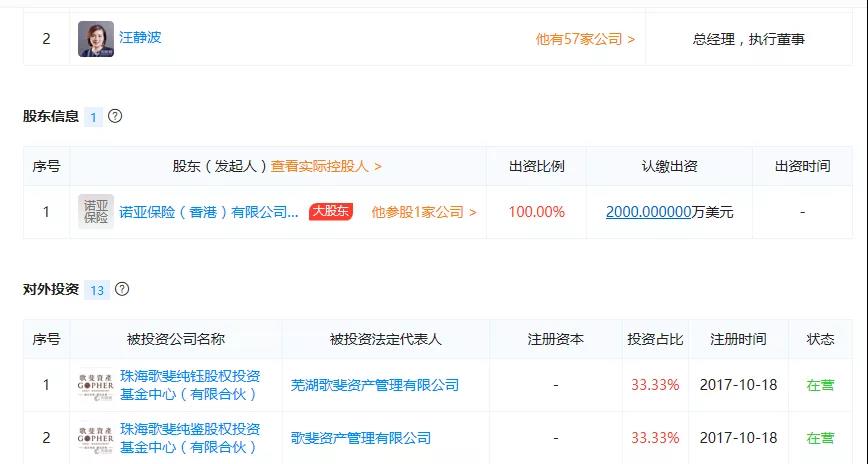Viewport: 868px width, 464px height.
Task: Click the 出资时间 column header
Action: coord(802,166)
